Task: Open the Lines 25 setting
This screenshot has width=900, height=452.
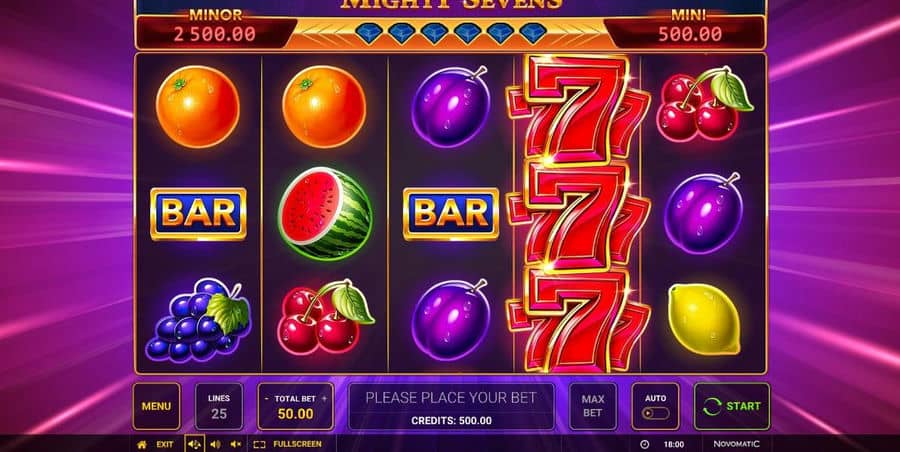Action: pos(219,406)
